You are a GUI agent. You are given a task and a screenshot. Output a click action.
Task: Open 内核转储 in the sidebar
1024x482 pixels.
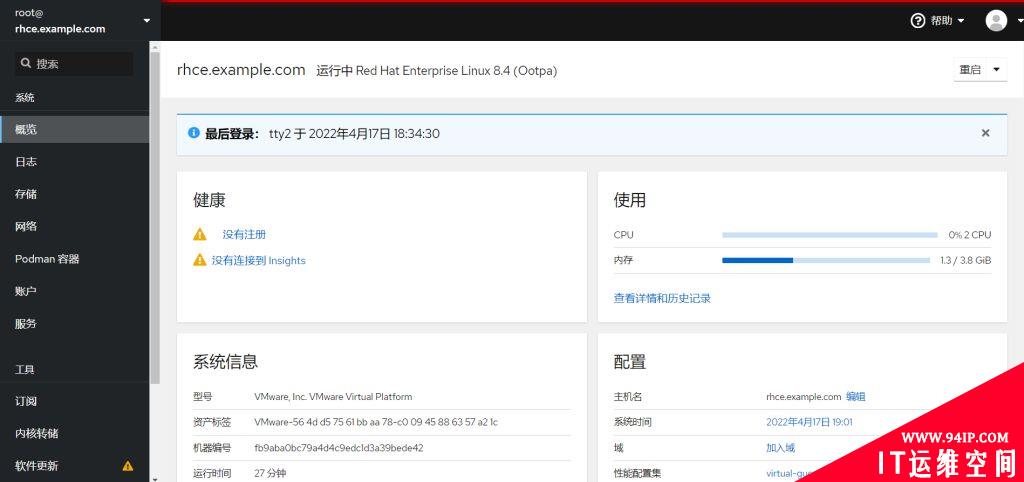tap(74, 433)
